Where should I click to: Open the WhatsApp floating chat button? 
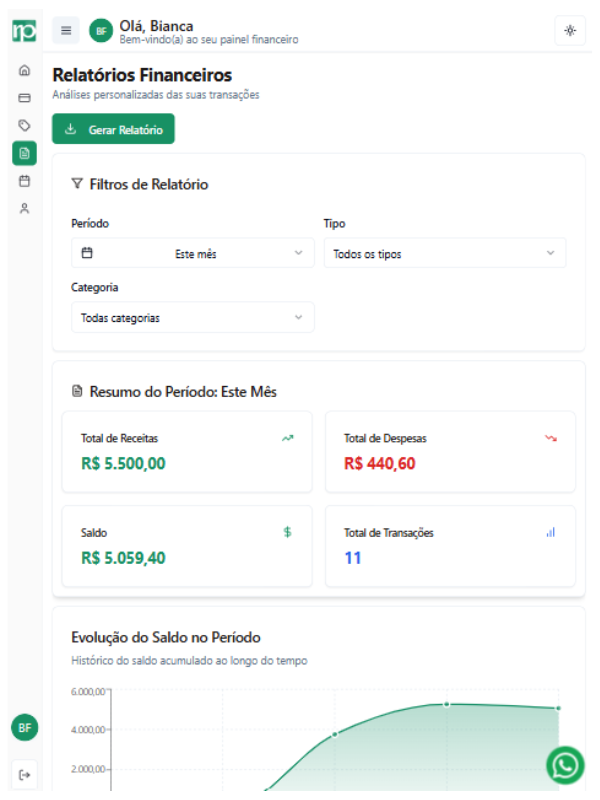click(565, 766)
